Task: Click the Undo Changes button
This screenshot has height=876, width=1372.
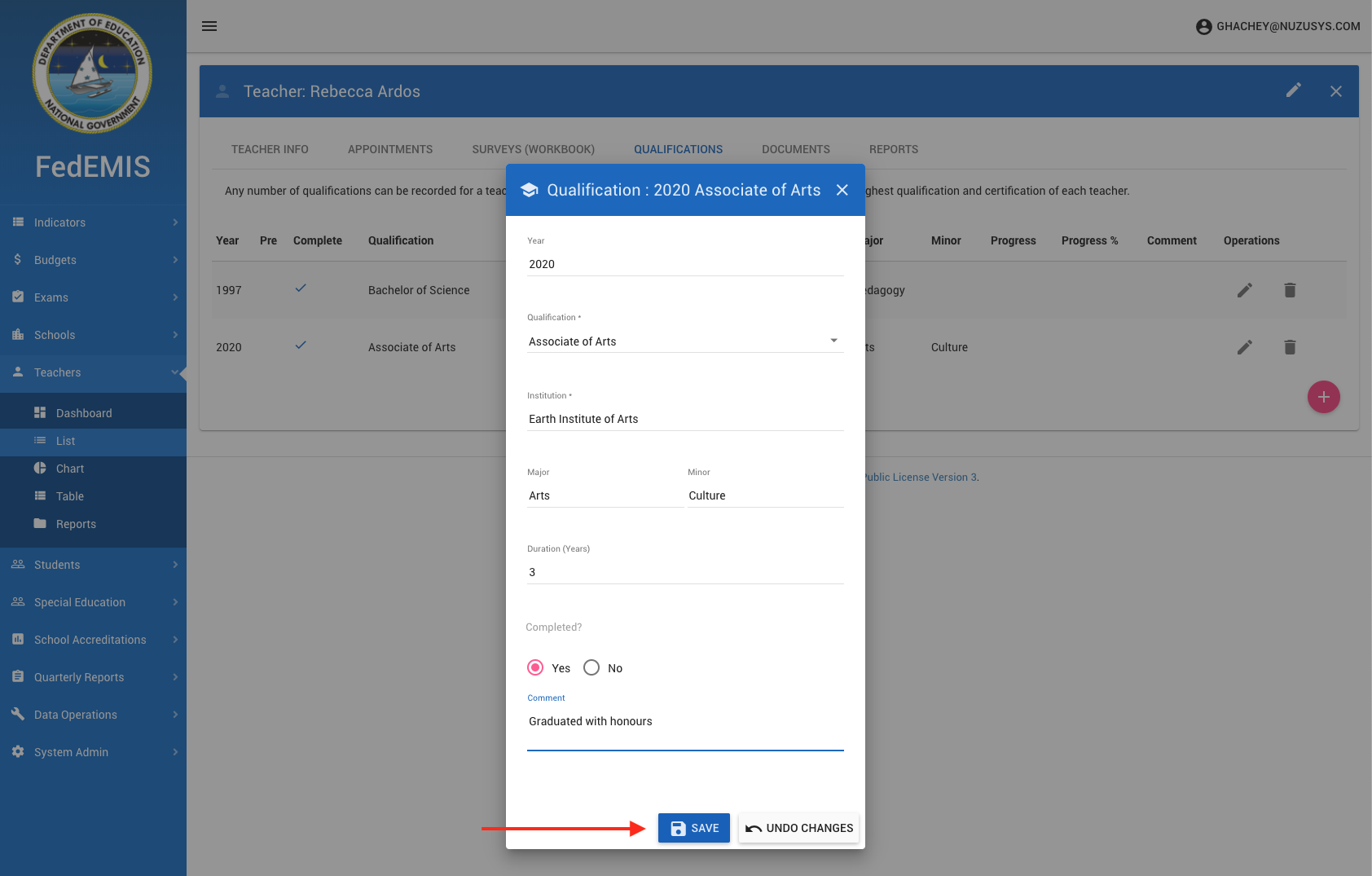Action: [798, 828]
